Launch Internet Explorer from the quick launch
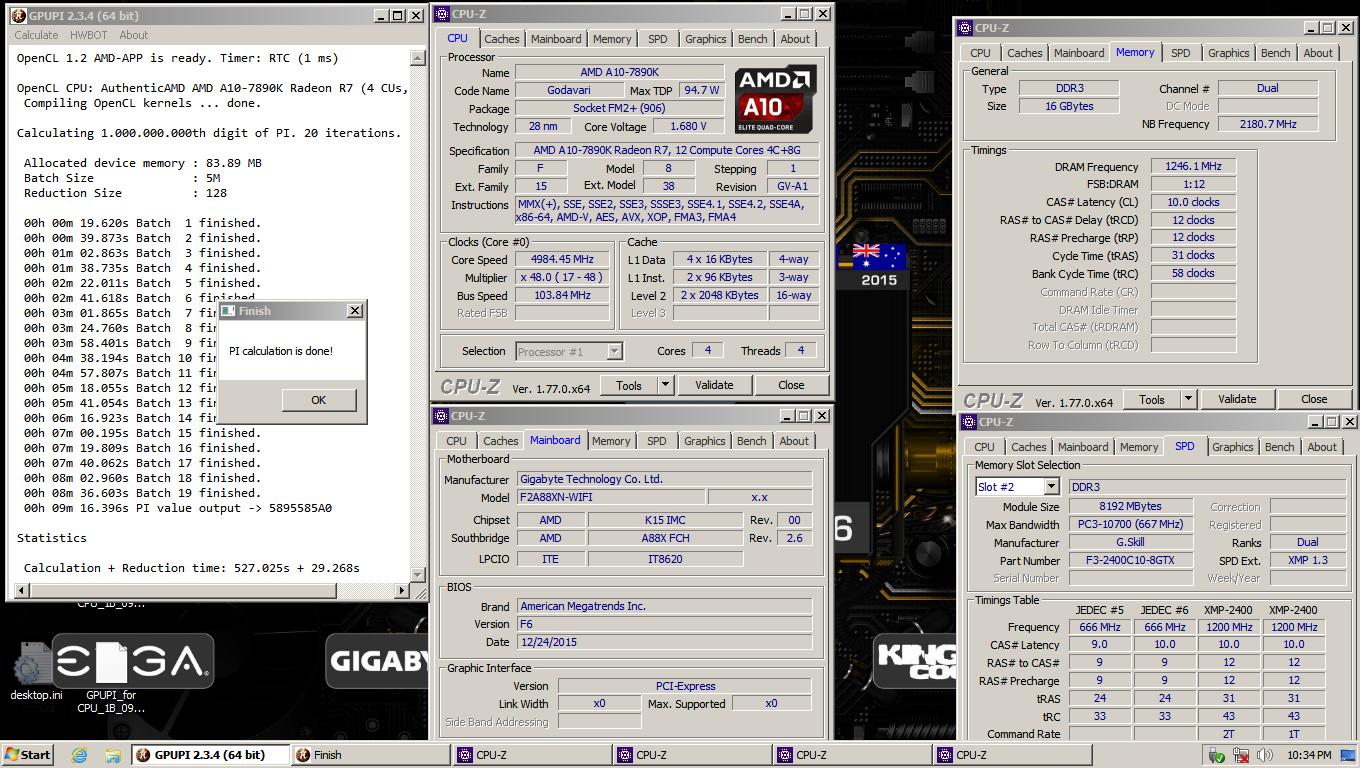Viewport: 1360px width, 768px height. pos(79,755)
